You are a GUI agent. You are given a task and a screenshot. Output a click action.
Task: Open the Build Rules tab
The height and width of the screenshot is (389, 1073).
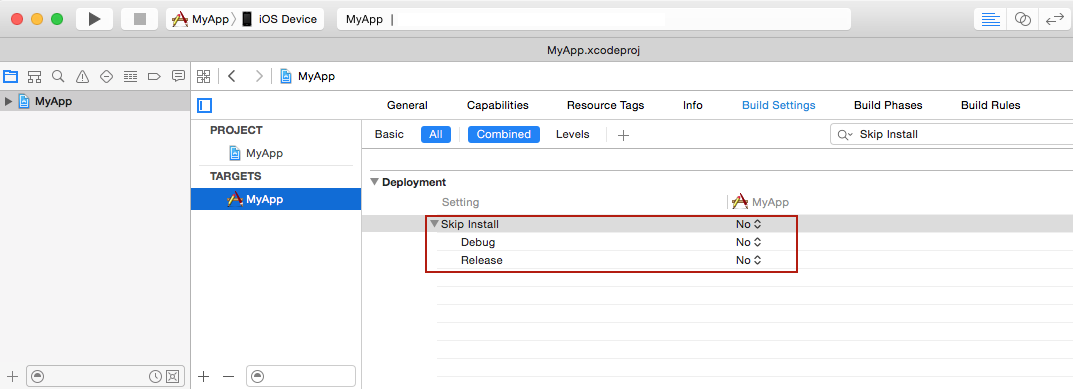tap(990, 105)
